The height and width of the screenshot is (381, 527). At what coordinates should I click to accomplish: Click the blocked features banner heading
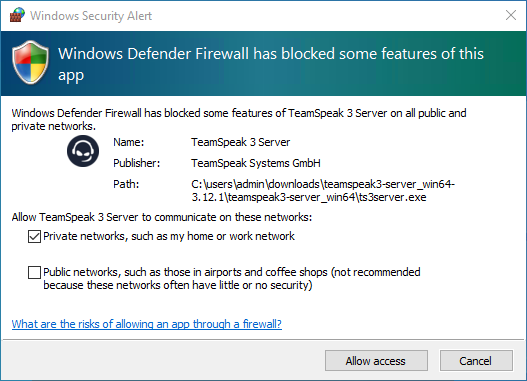pyautogui.click(x=271, y=64)
